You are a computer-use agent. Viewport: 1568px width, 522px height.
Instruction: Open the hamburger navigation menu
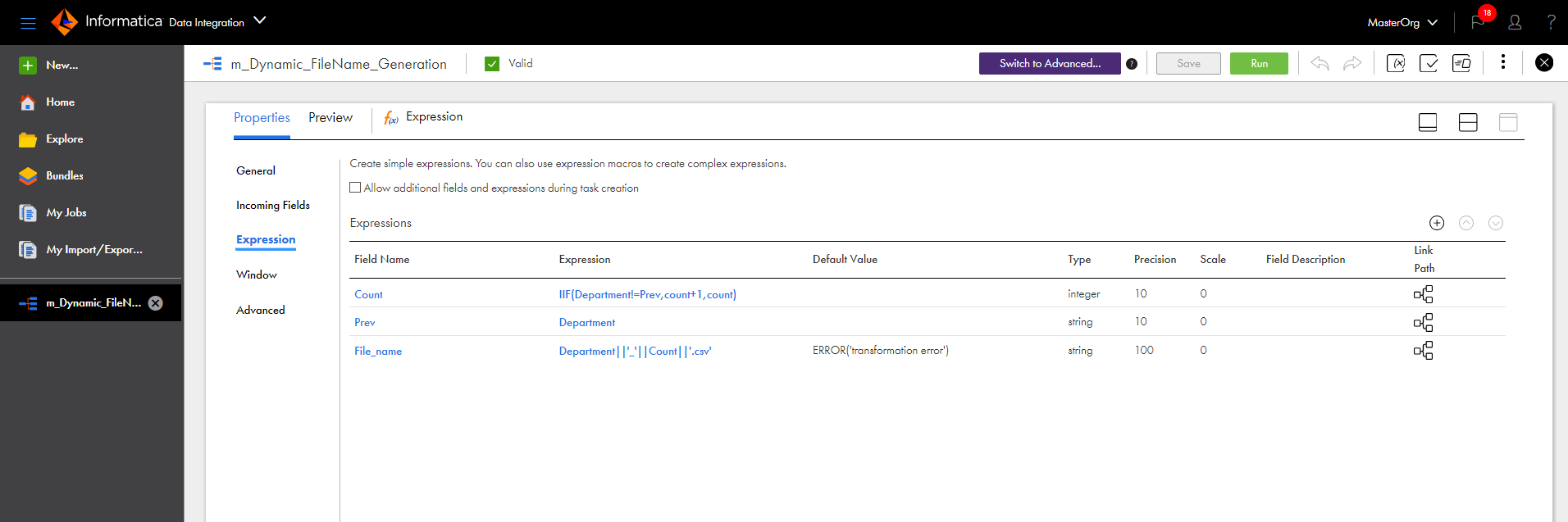point(28,23)
